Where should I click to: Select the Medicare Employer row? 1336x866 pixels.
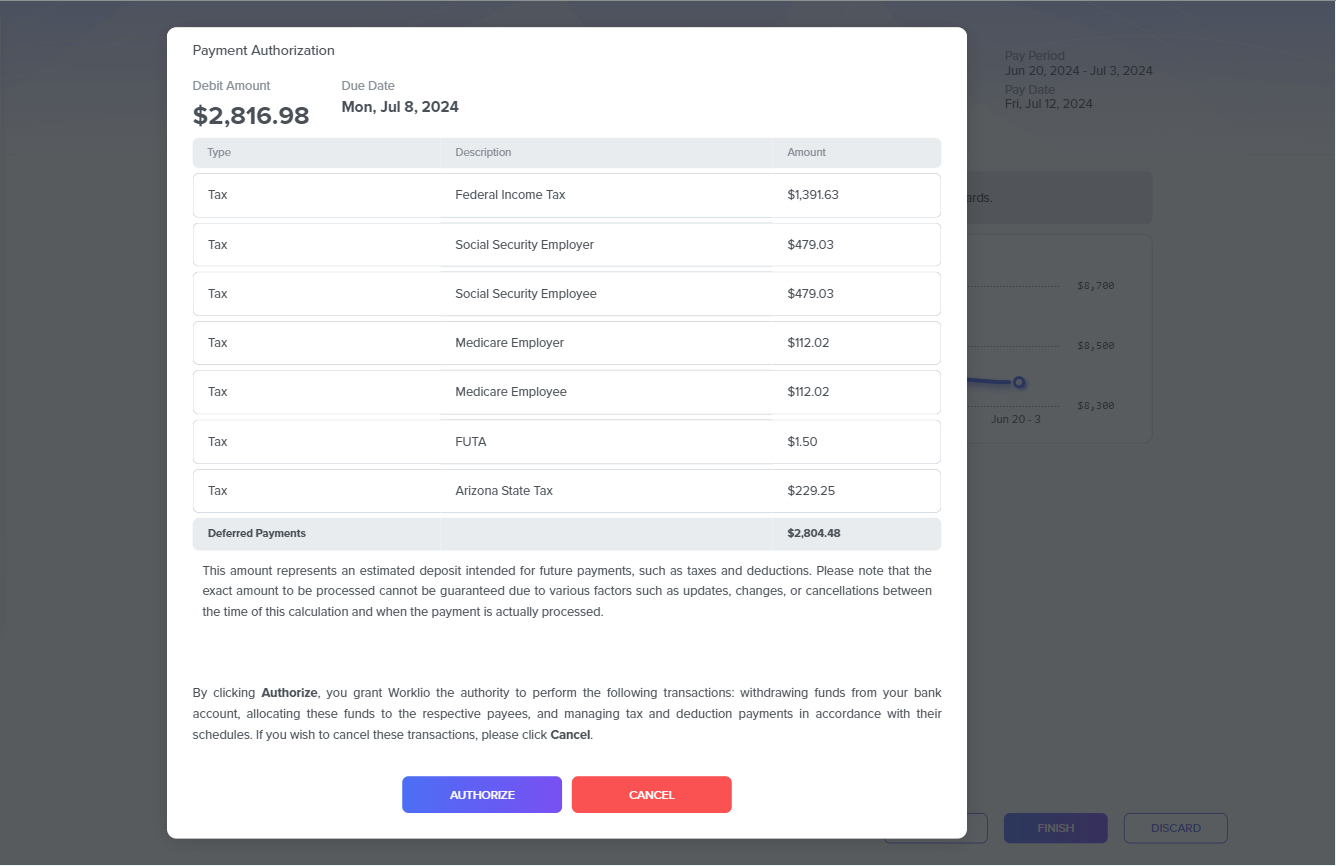[x=566, y=343]
